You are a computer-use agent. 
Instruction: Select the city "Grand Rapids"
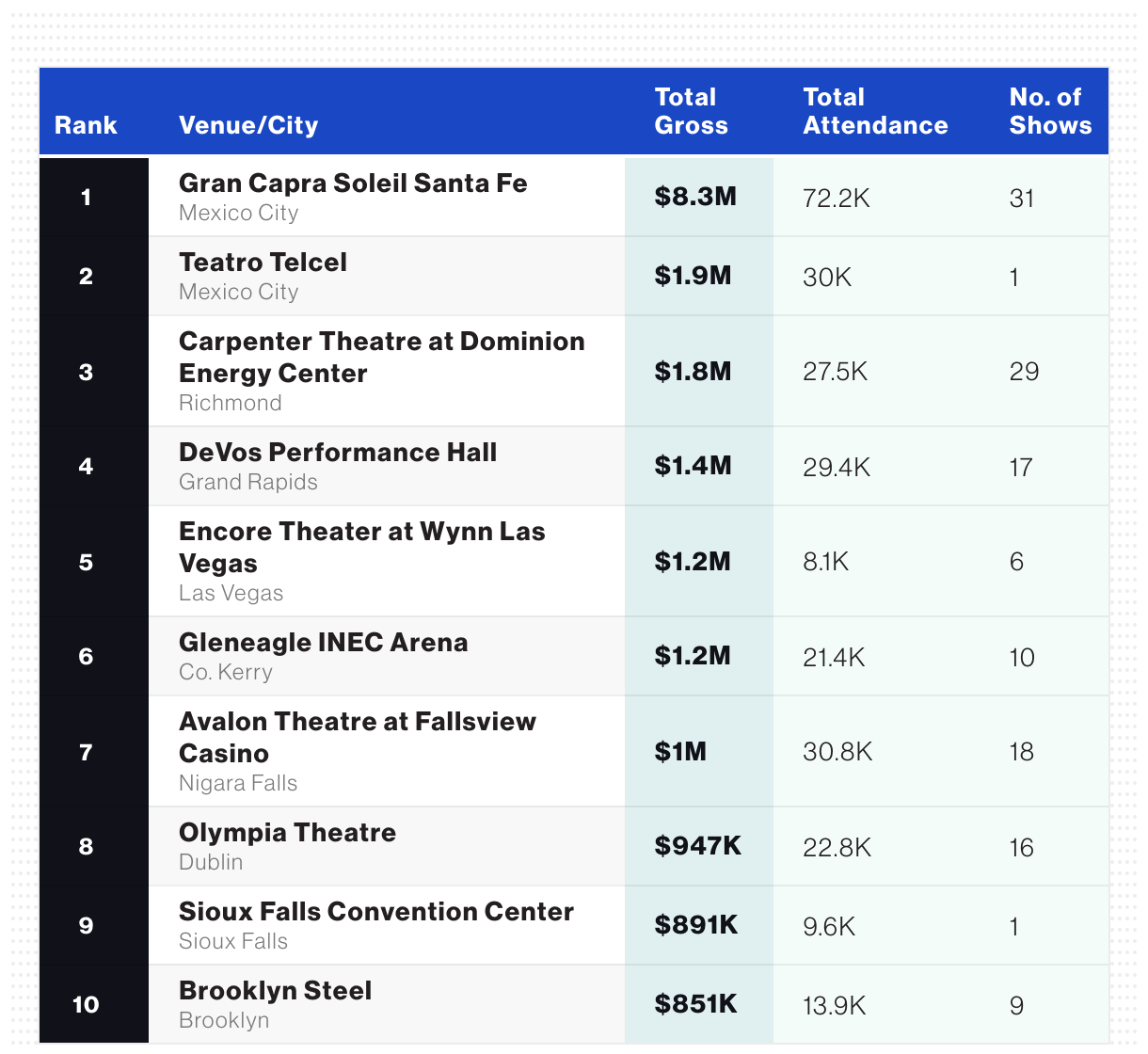(248, 482)
